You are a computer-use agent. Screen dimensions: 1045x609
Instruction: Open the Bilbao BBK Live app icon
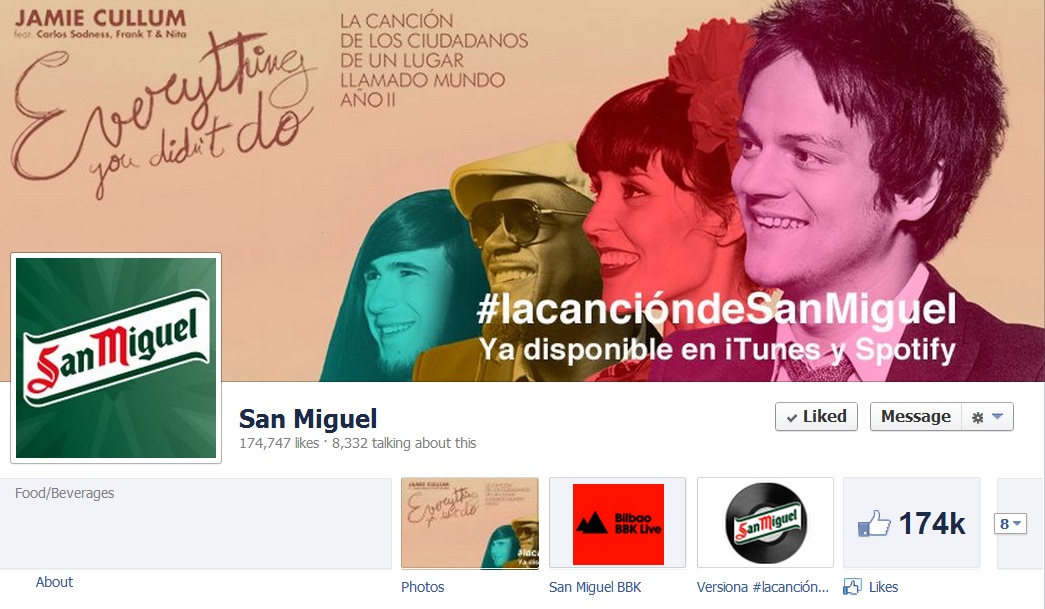pyautogui.click(x=618, y=523)
